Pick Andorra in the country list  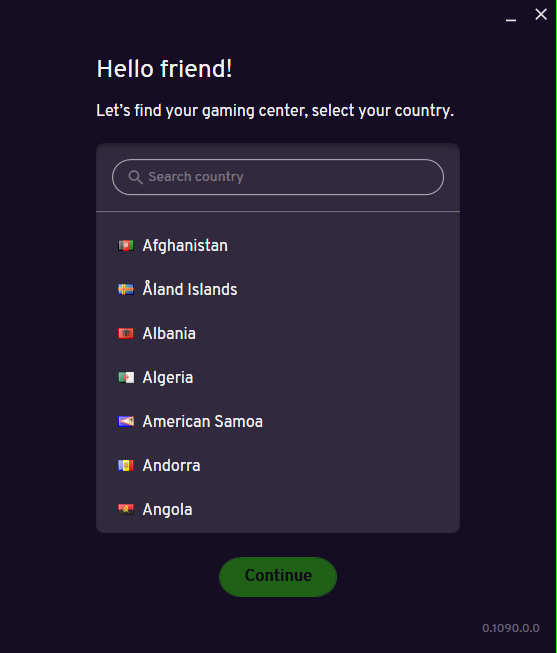coord(278,466)
